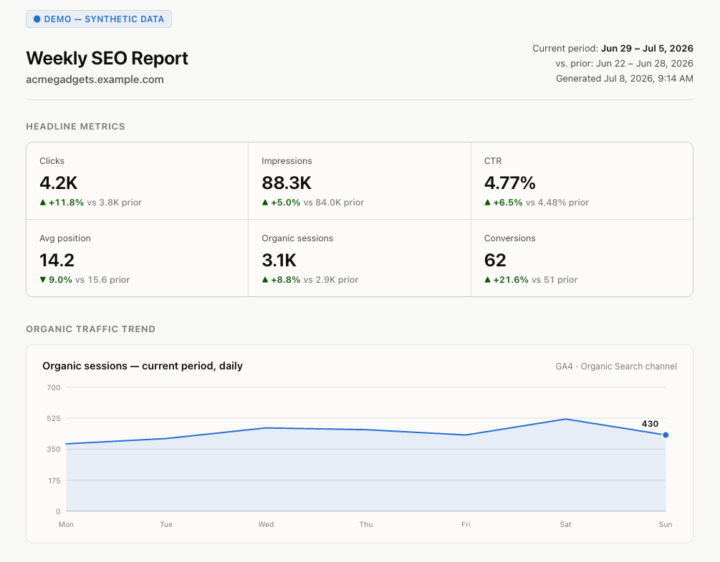Click the up triangle beside CTR +6.5%

488,202
